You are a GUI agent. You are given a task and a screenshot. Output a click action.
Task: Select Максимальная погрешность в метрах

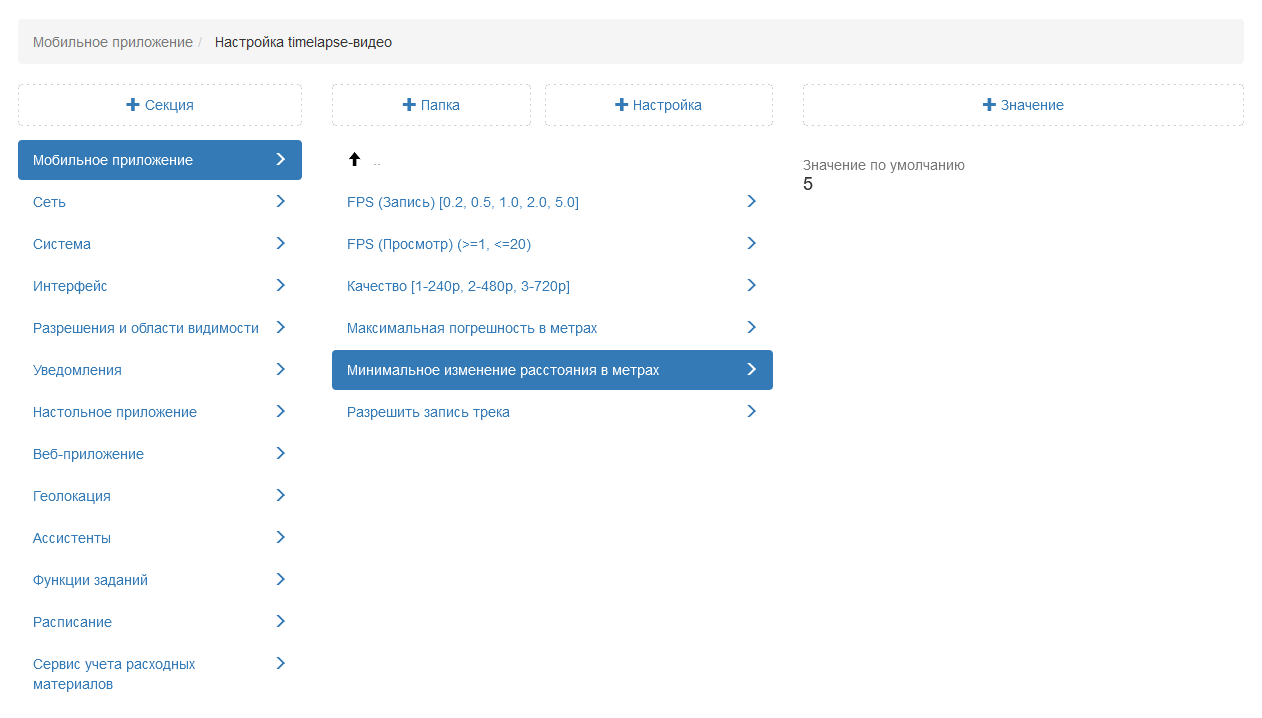(472, 328)
